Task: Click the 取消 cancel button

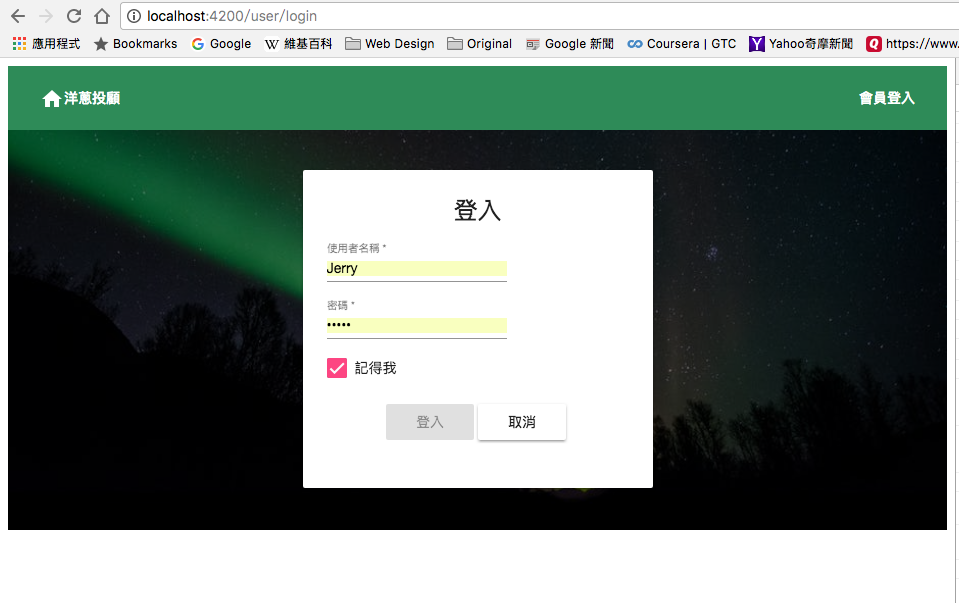Action: coord(522,422)
